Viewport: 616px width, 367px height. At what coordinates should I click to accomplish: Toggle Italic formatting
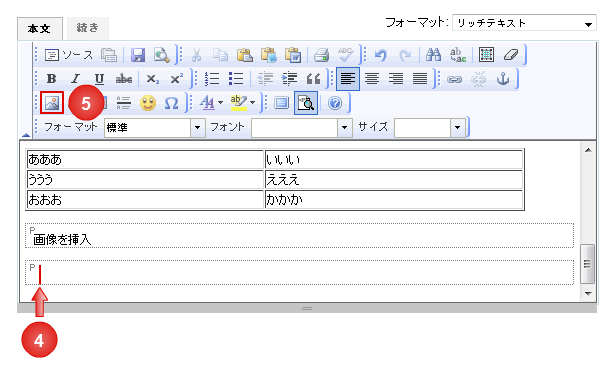75,79
